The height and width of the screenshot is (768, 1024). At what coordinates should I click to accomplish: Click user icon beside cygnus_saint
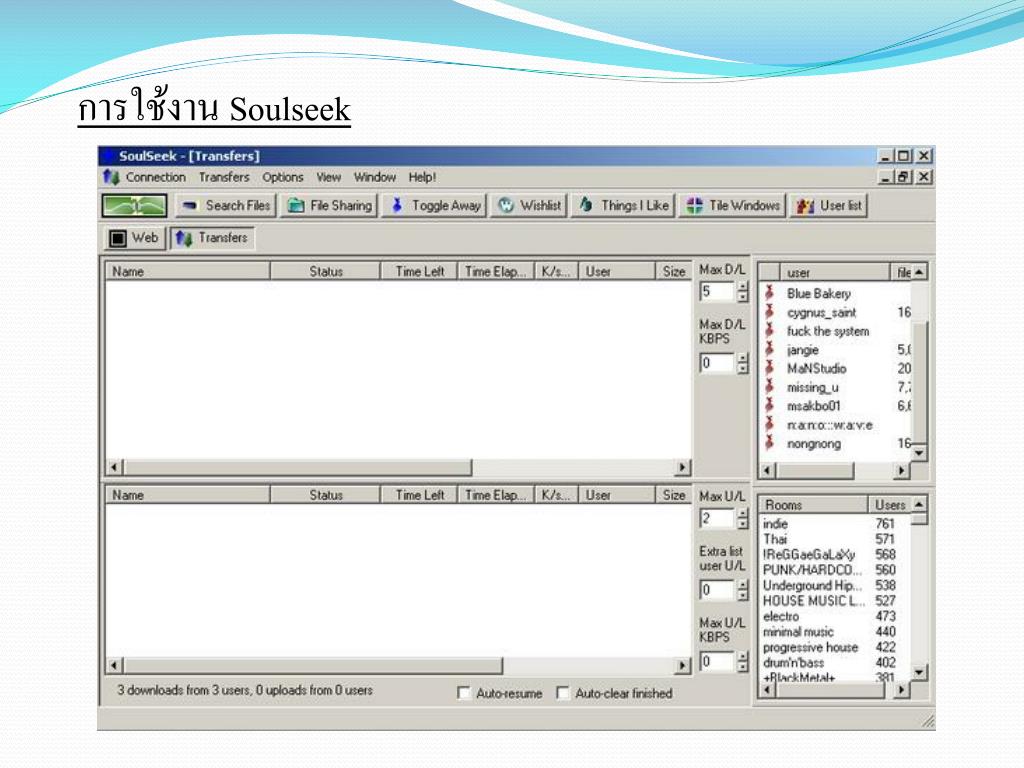tap(770, 312)
